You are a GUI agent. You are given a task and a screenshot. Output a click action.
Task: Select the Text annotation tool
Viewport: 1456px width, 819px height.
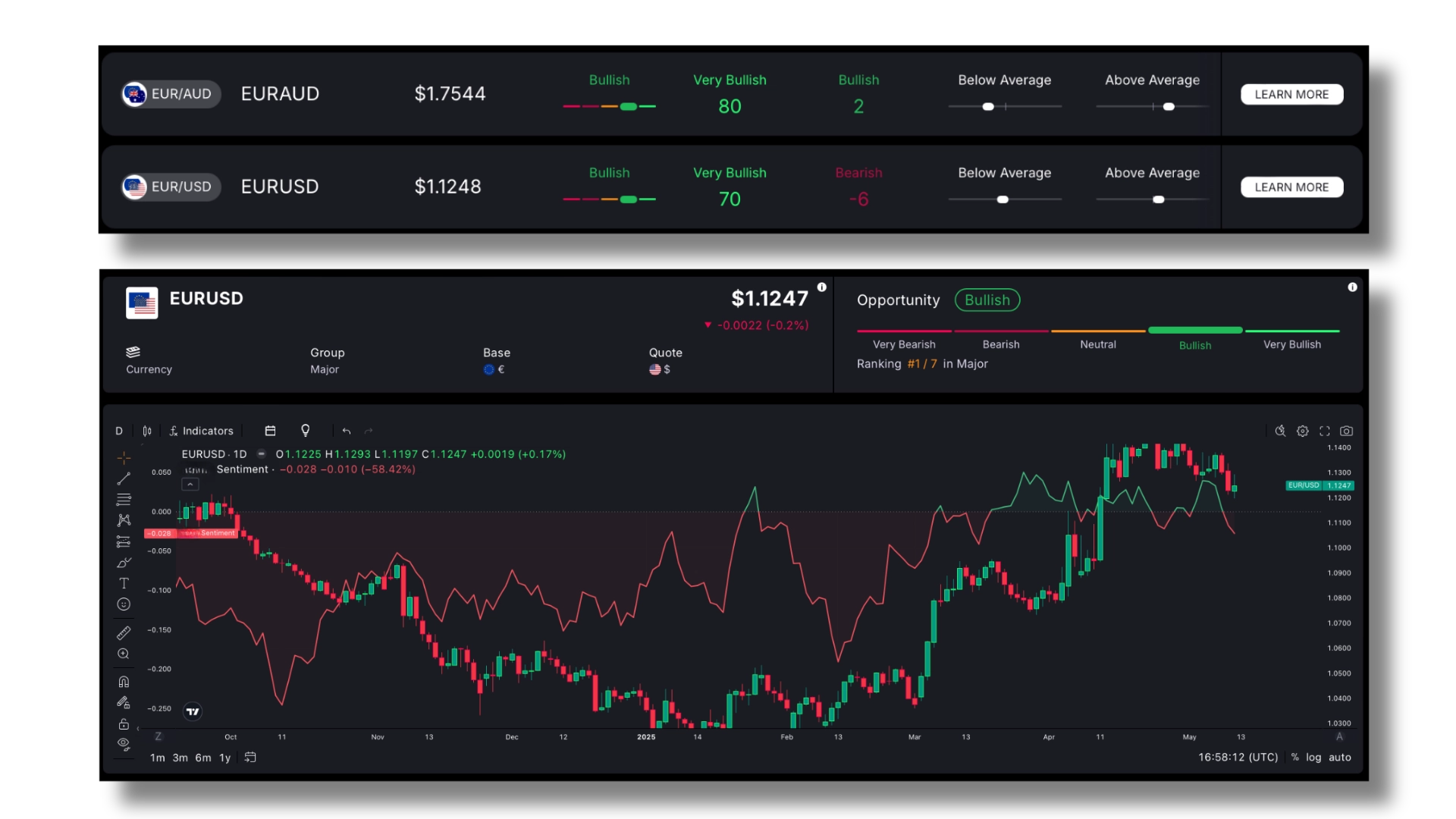pos(124,584)
